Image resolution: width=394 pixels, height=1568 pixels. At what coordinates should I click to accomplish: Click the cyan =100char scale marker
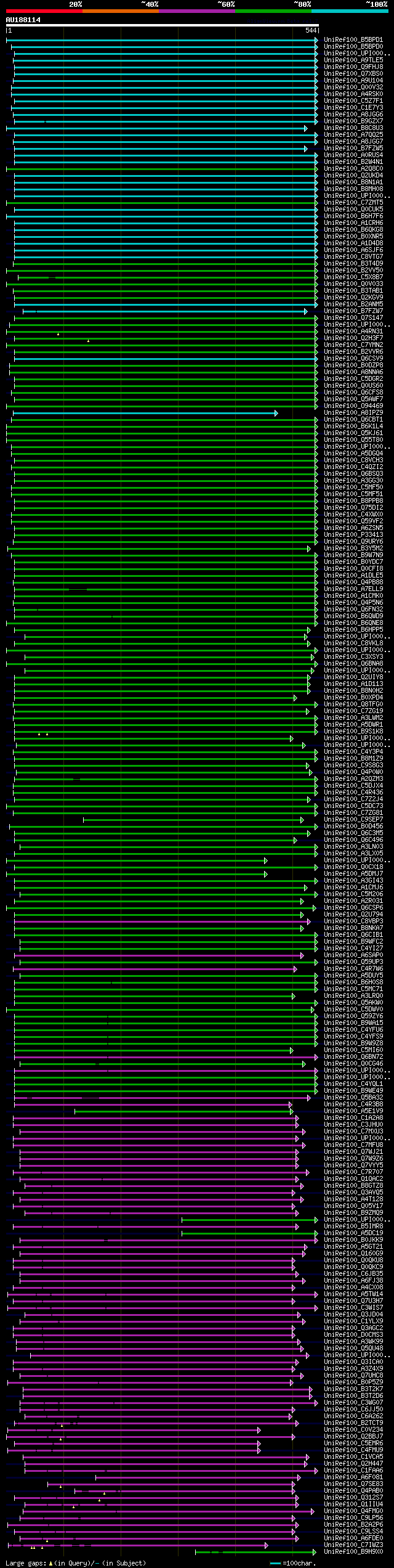[x=276, y=1564]
